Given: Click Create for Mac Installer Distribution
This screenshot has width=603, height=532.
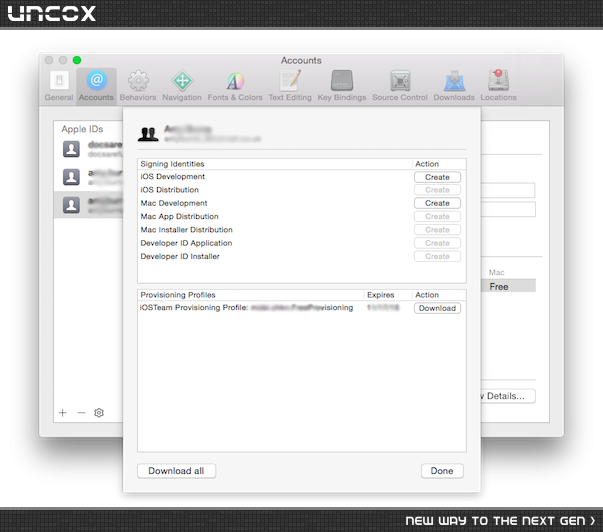Looking at the screenshot, I should point(437,230).
